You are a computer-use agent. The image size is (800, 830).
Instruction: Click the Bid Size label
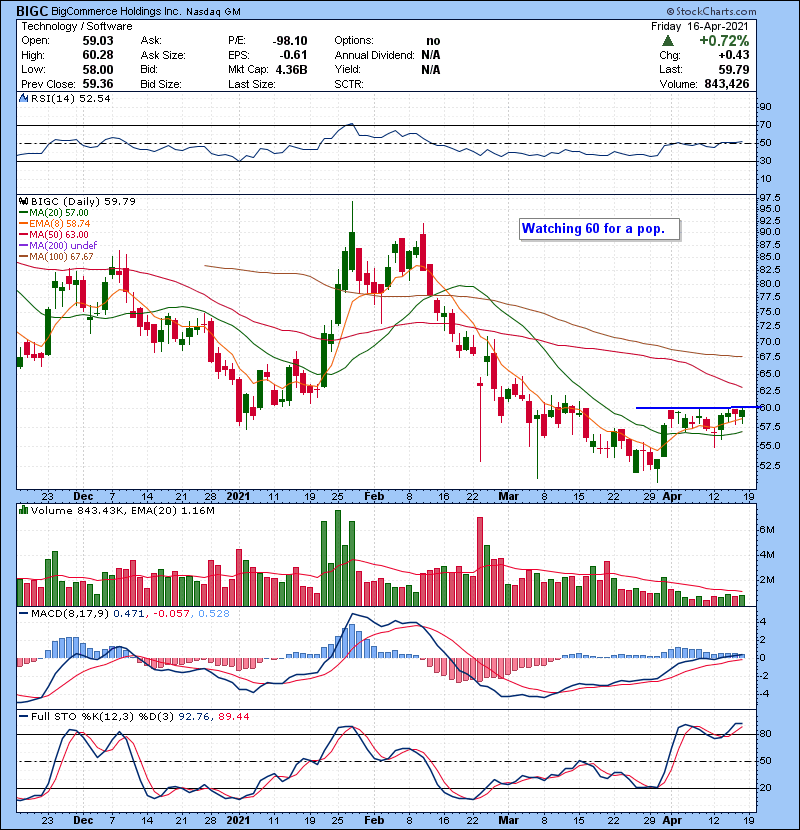click(x=161, y=84)
